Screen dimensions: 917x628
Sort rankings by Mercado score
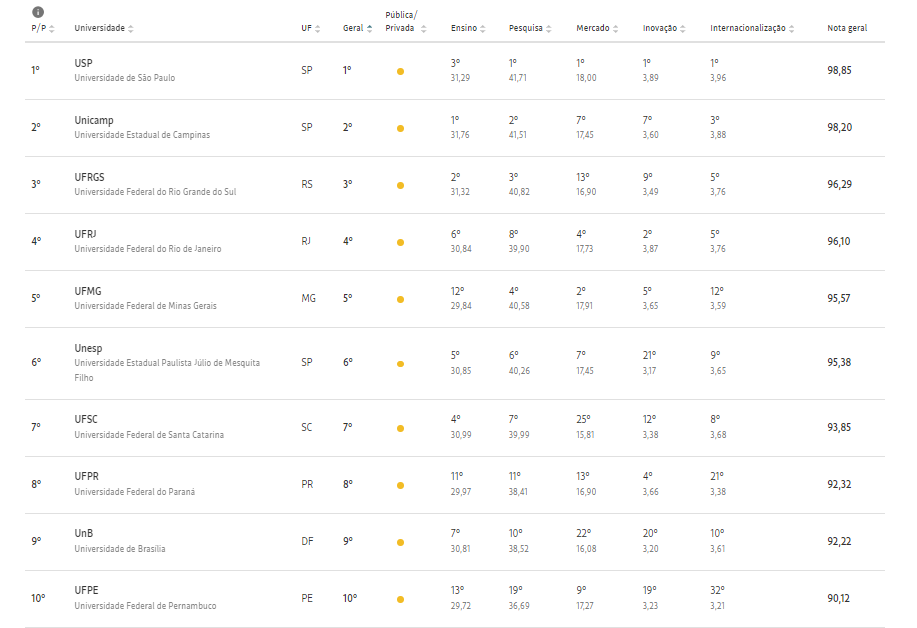coord(615,29)
